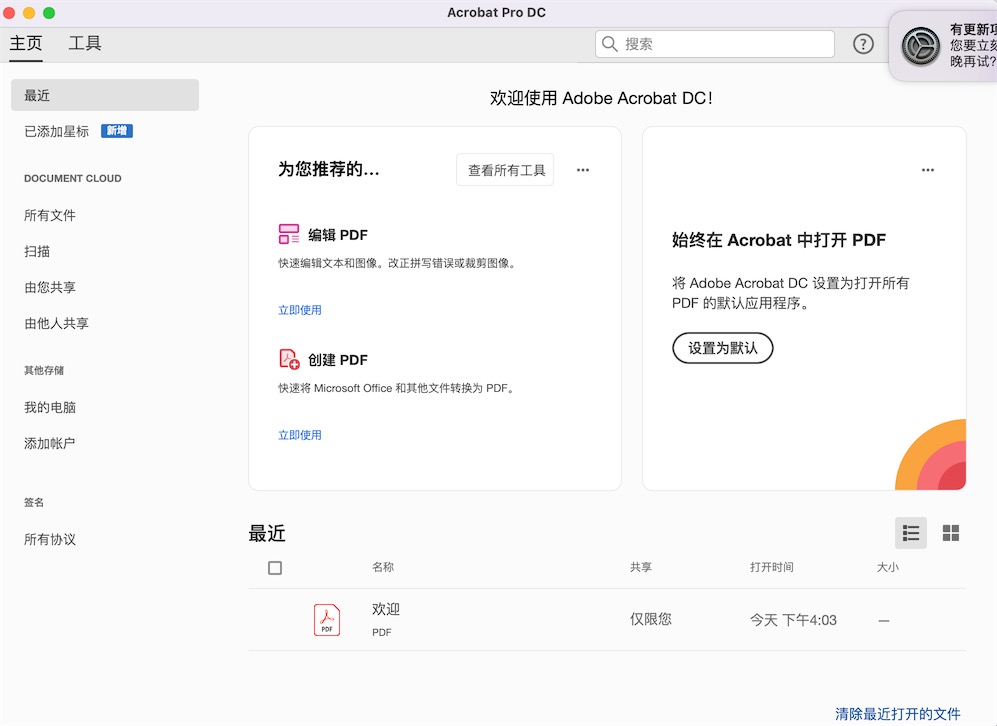Switch to grid view icon
Image resolution: width=997 pixels, height=726 pixels.
[951, 533]
